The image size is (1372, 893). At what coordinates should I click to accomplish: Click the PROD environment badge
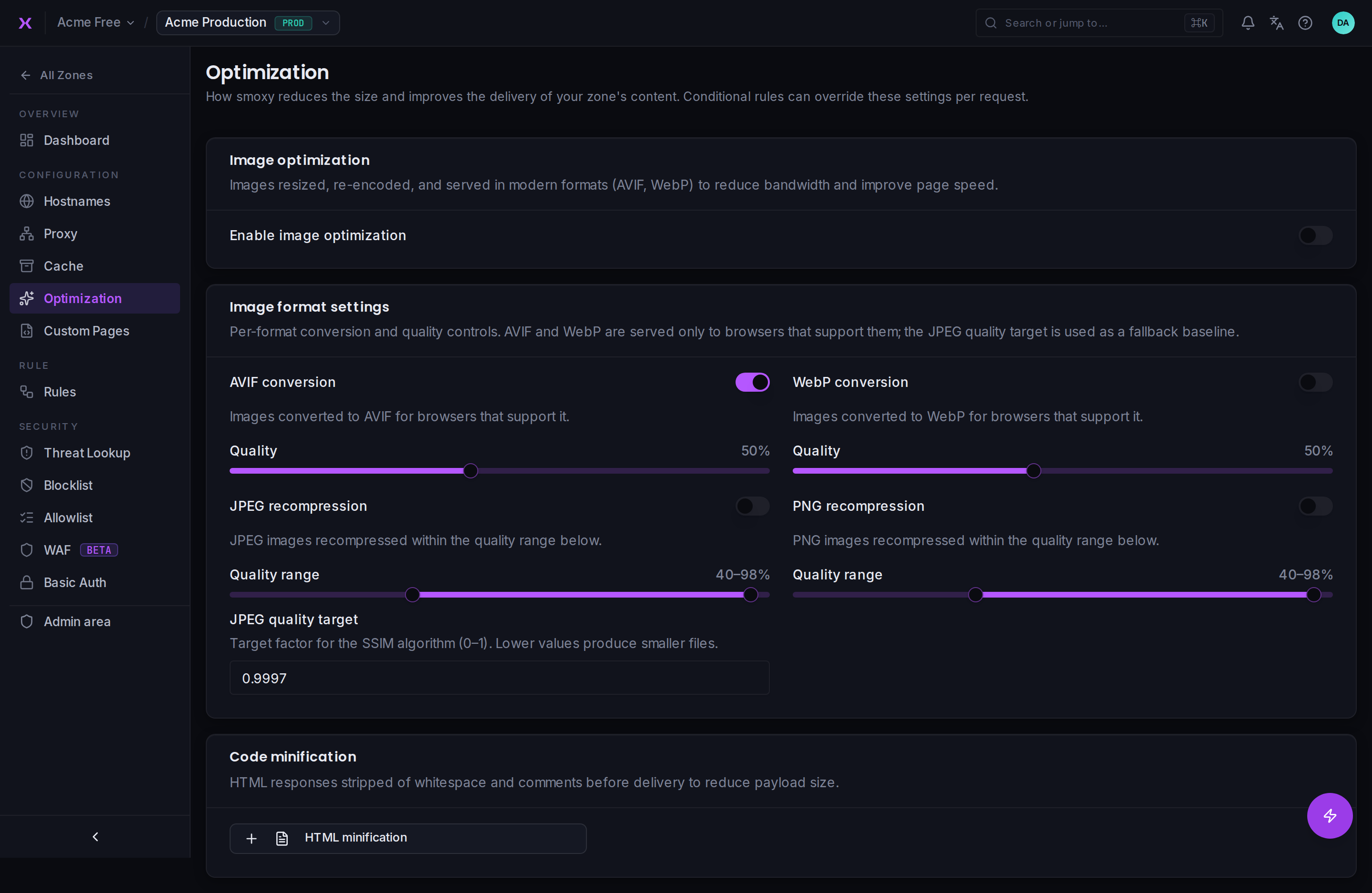click(x=293, y=23)
